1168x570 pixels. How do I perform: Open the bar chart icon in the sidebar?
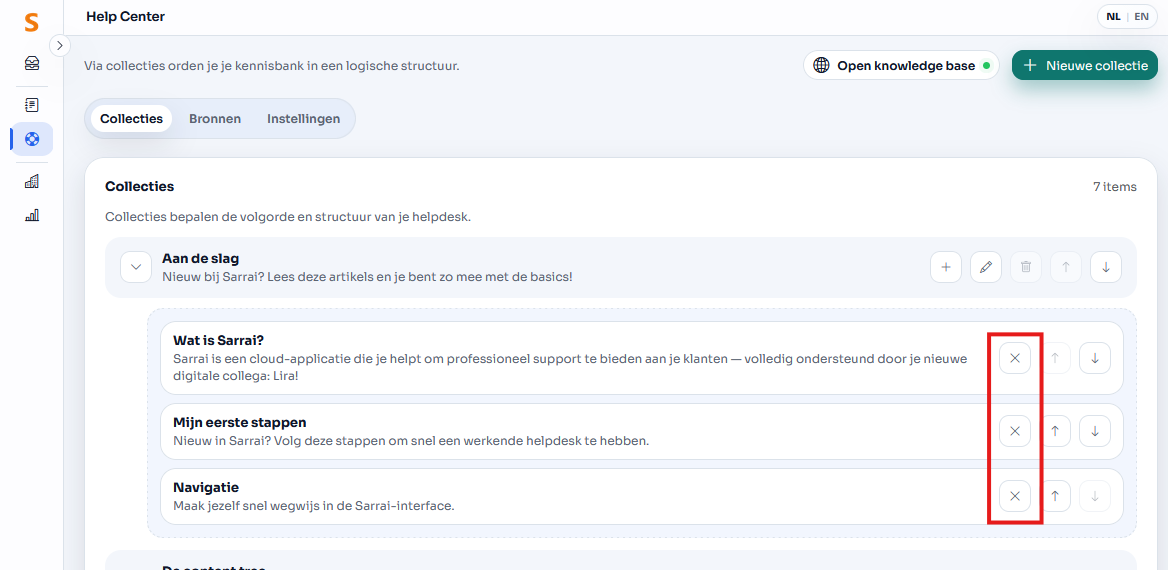click(x=32, y=215)
